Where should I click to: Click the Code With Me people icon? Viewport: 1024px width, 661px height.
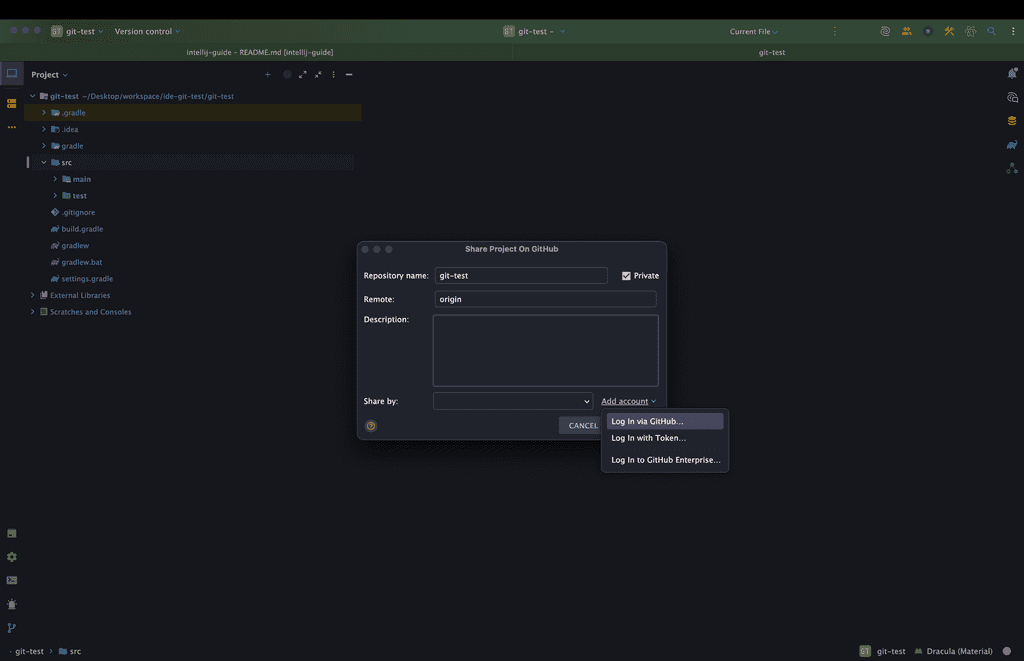point(906,32)
